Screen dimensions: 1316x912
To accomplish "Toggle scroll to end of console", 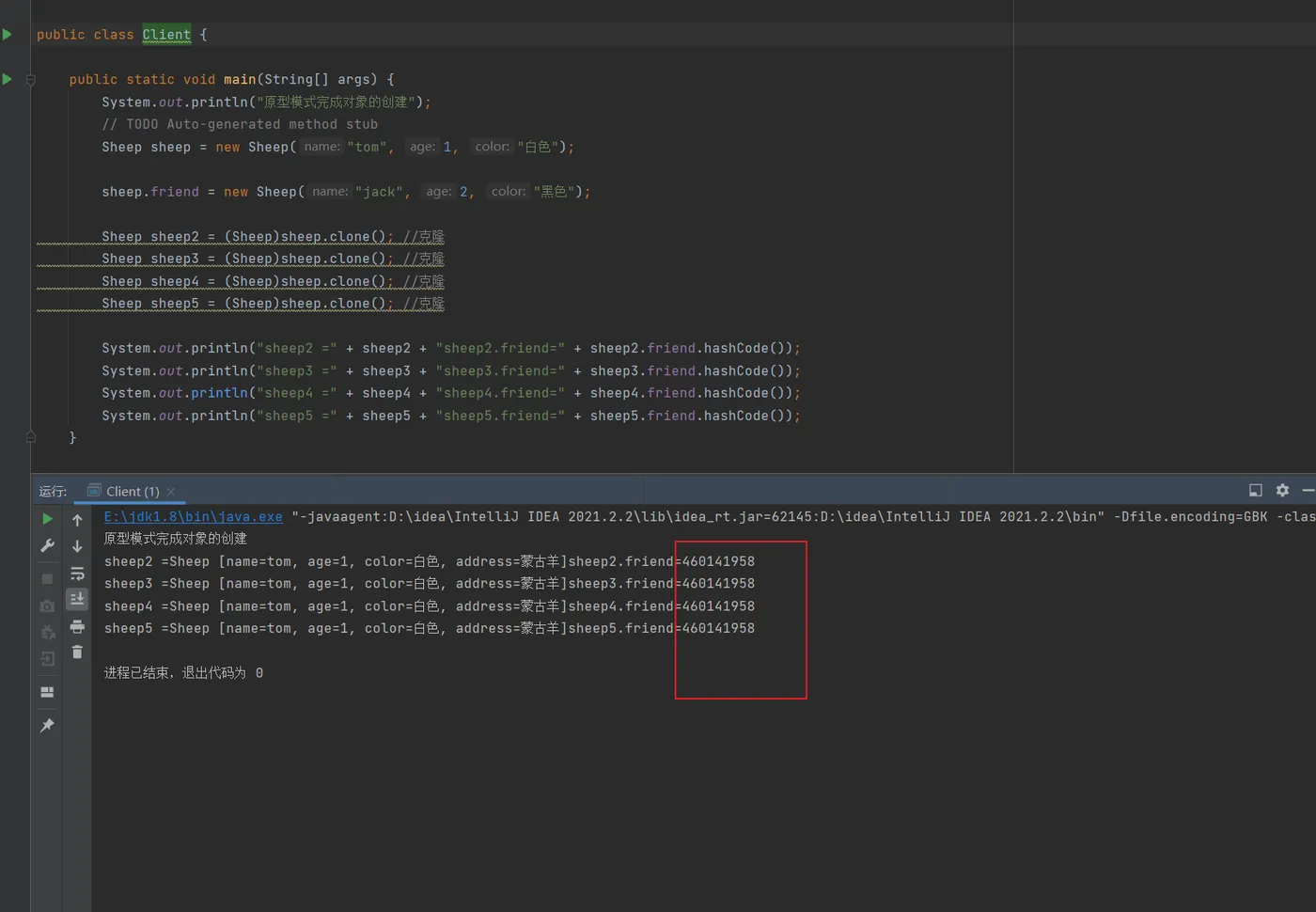I will pyautogui.click(x=77, y=599).
